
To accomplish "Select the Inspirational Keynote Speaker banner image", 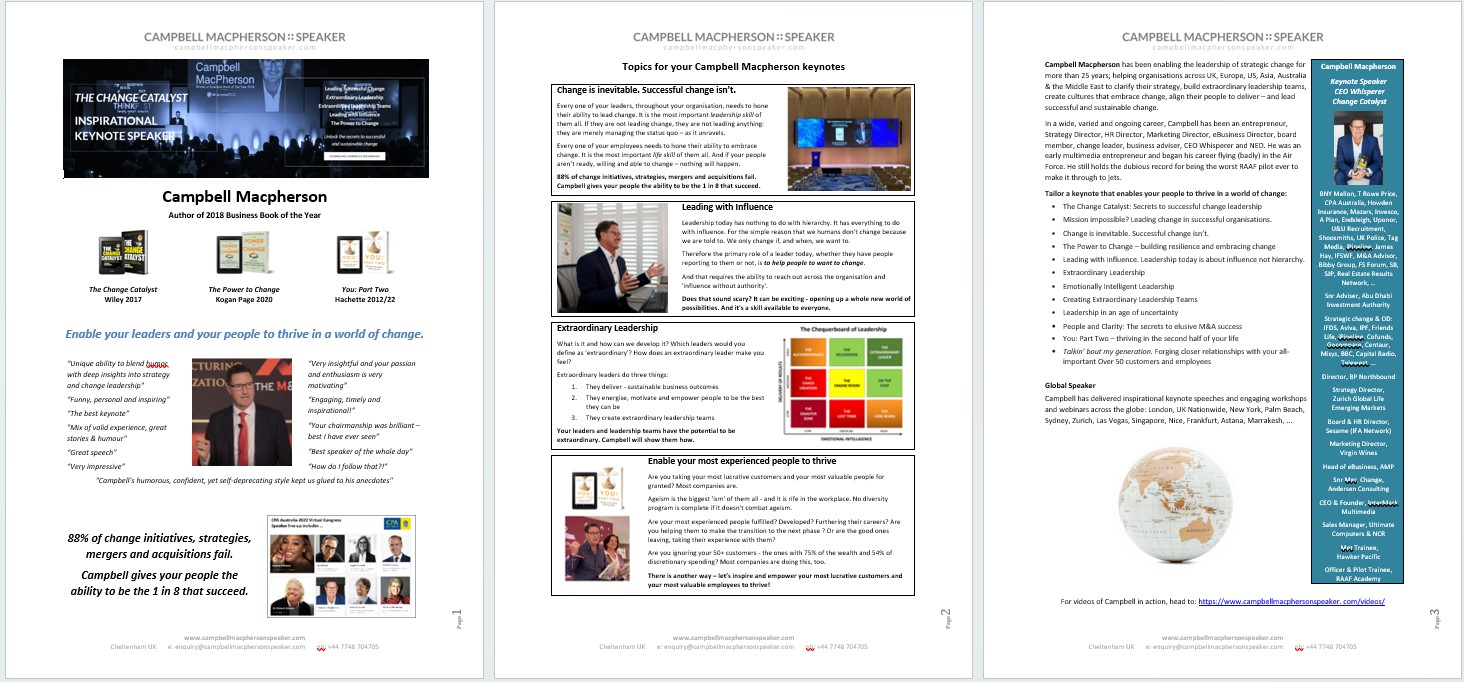I will [245, 118].
